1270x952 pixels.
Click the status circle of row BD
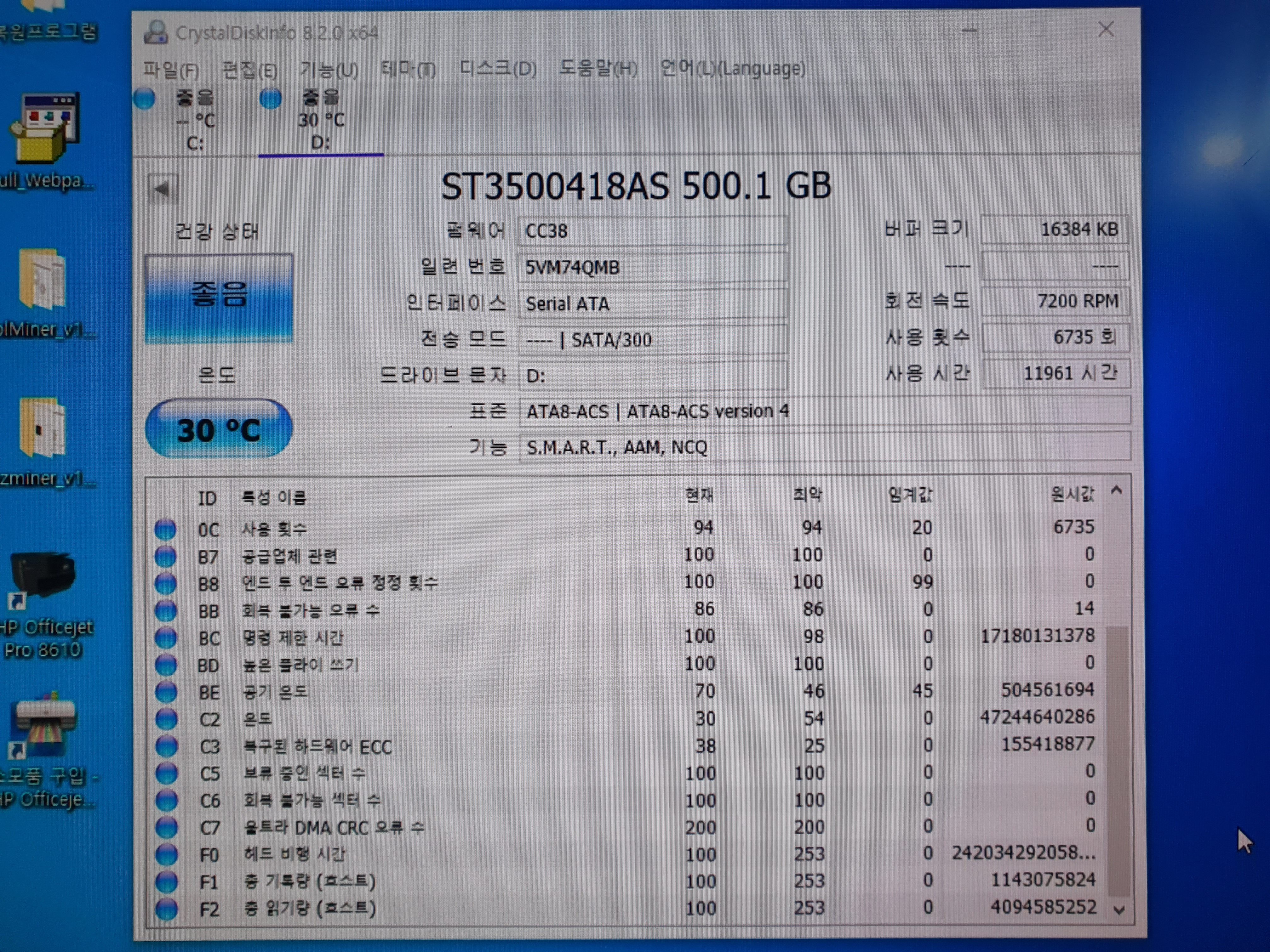(166, 665)
